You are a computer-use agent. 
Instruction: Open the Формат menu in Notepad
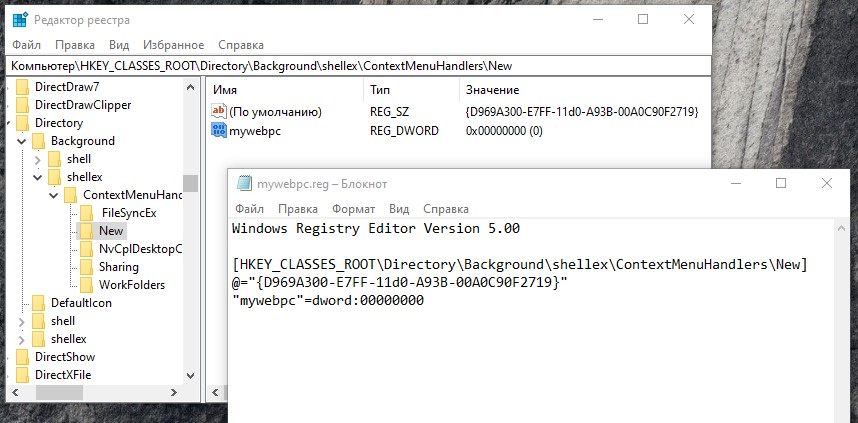(353, 209)
